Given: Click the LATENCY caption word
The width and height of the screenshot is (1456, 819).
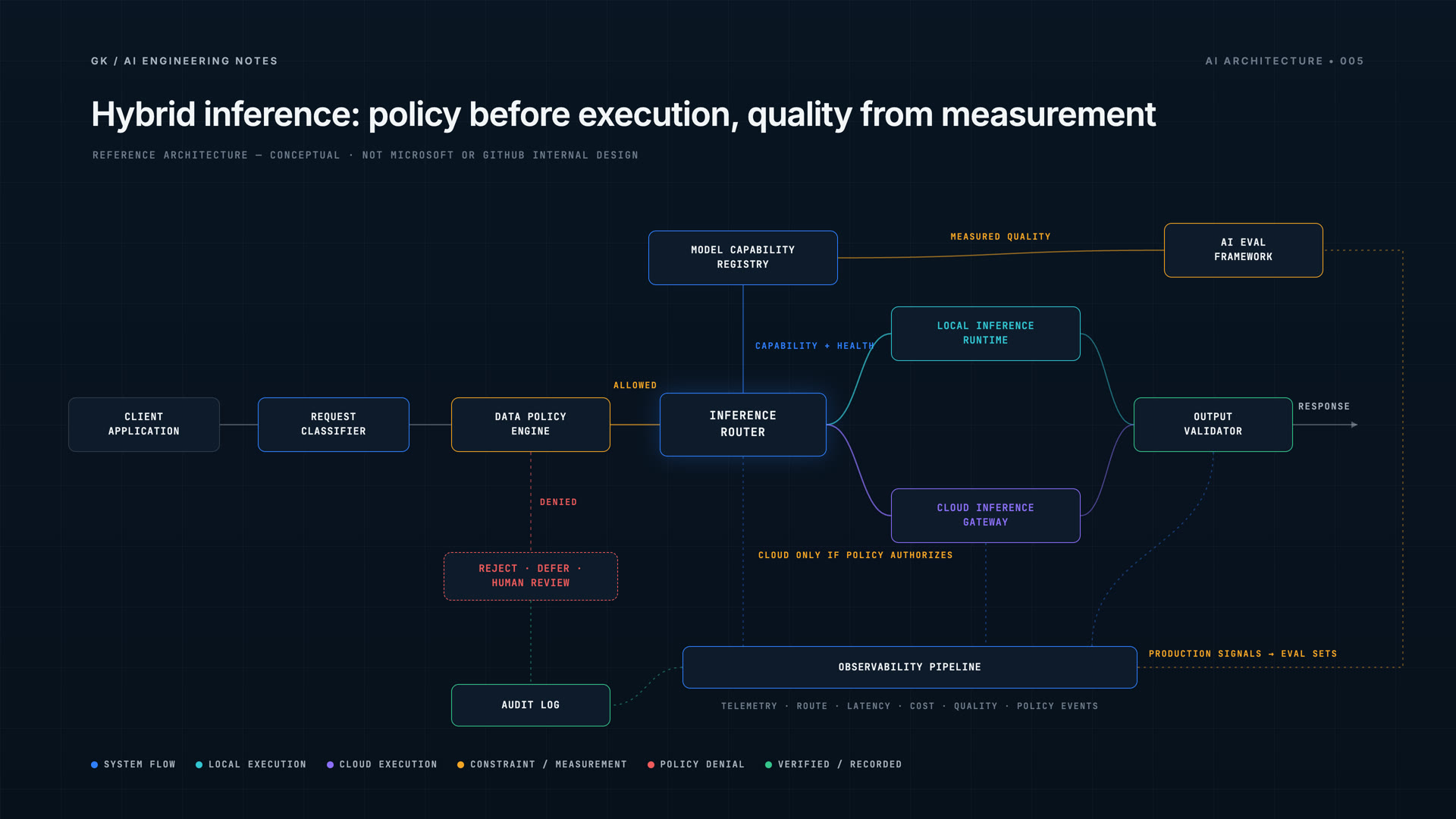Looking at the screenshot, I should click(x=869, y=706).
